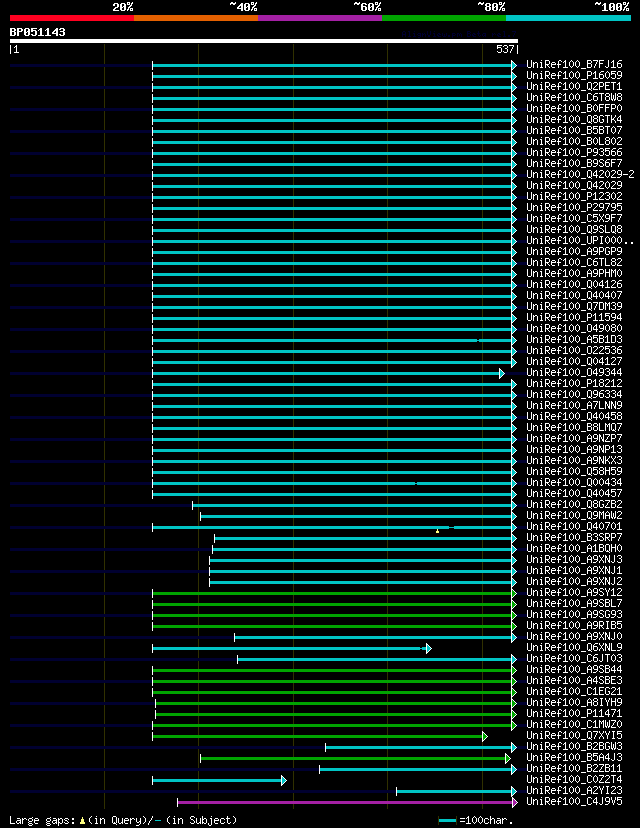Open hit UniRef100_B7FJ16
The height and width of the screenshot is (828, 640).
click(x=574, y=64)
